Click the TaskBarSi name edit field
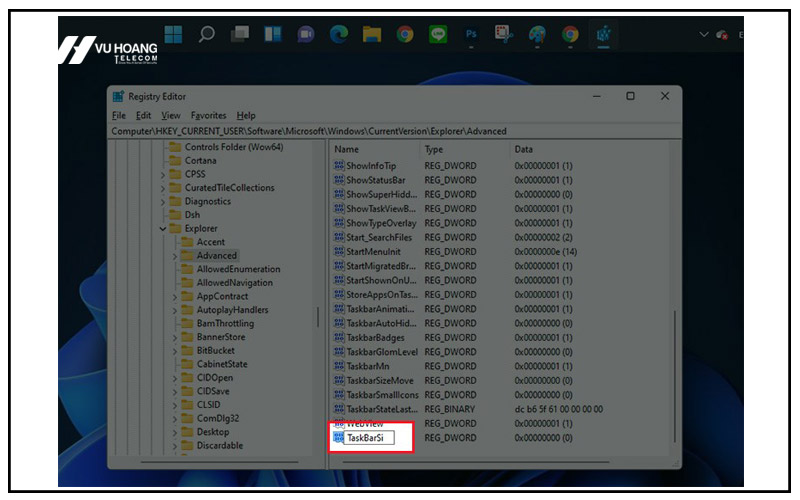The image size is (800, 500). coord(368,438)
